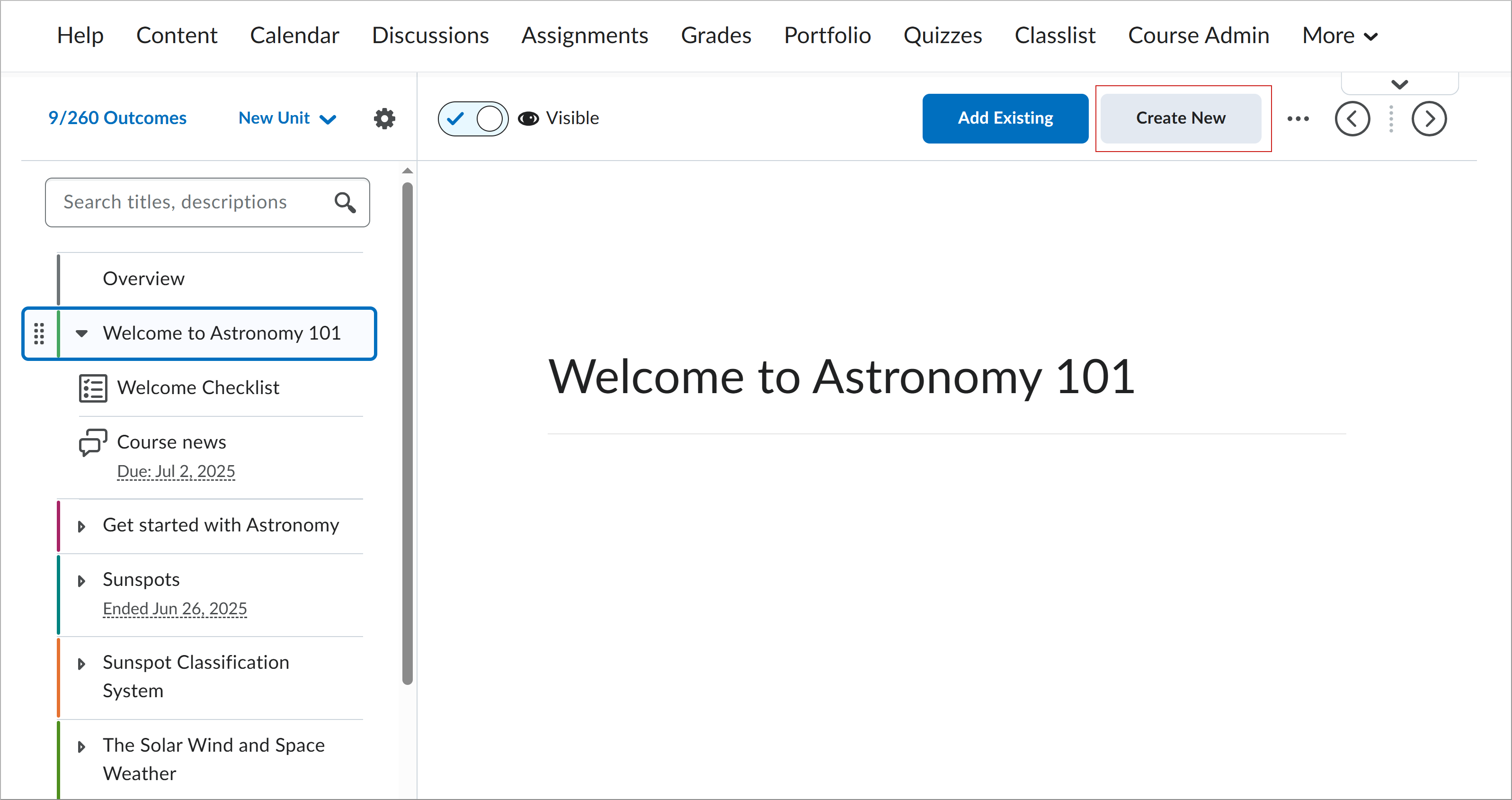Screen dimensions: 1512x800
Task: Toggle the unit visibility switch
Action: click(473, 118)
